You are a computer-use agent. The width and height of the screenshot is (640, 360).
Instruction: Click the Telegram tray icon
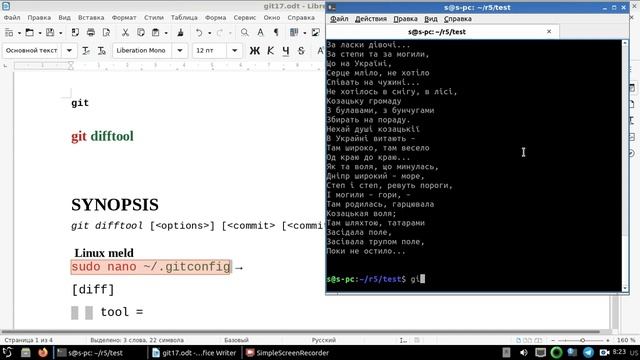588,352
